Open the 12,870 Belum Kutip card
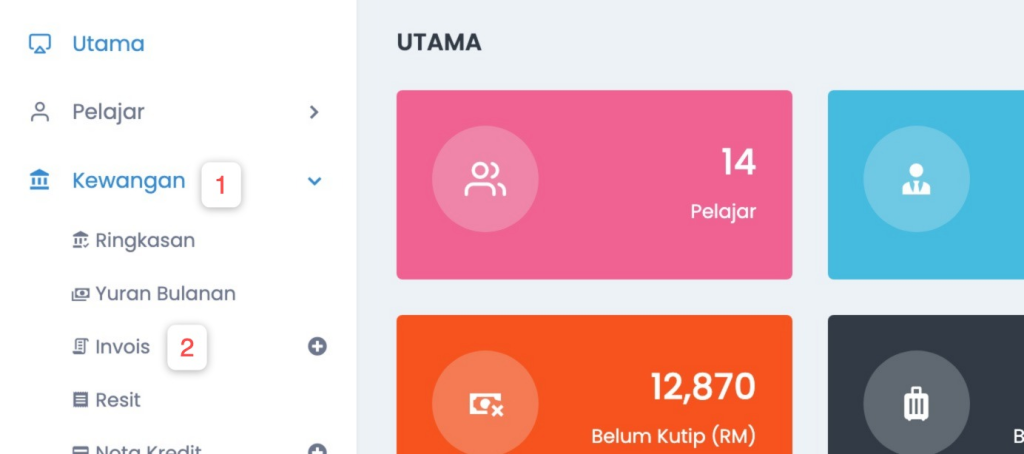 pos(594,385)
